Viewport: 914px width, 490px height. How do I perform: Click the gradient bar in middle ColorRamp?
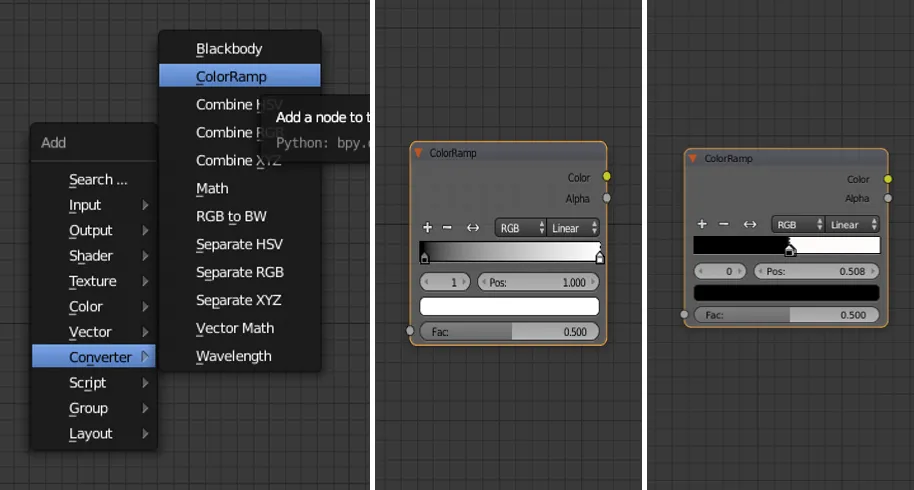click(x=509, y=251)
